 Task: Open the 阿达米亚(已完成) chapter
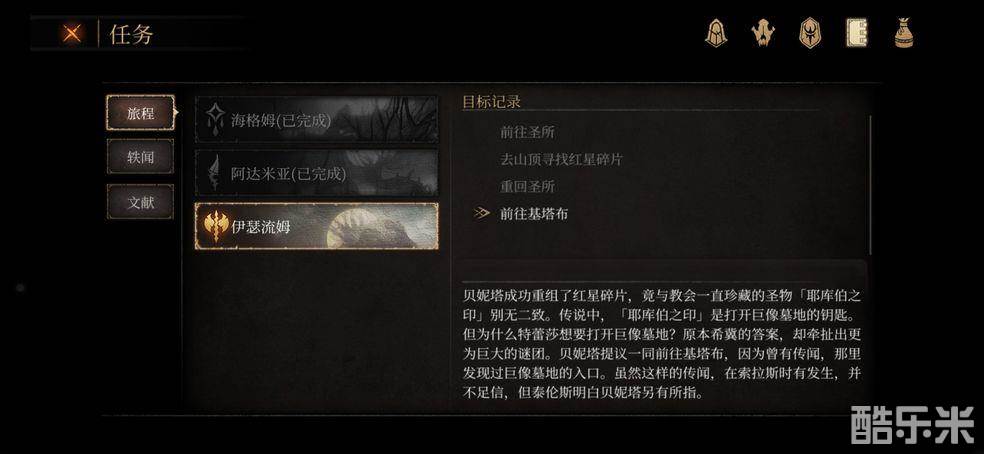(x=317, y=173)
